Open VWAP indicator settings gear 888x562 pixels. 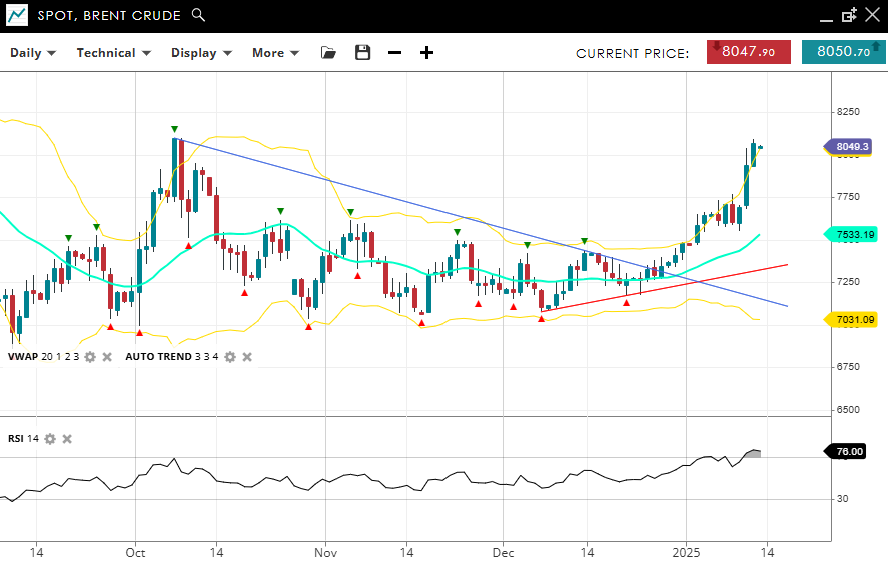tap(90, 356)
